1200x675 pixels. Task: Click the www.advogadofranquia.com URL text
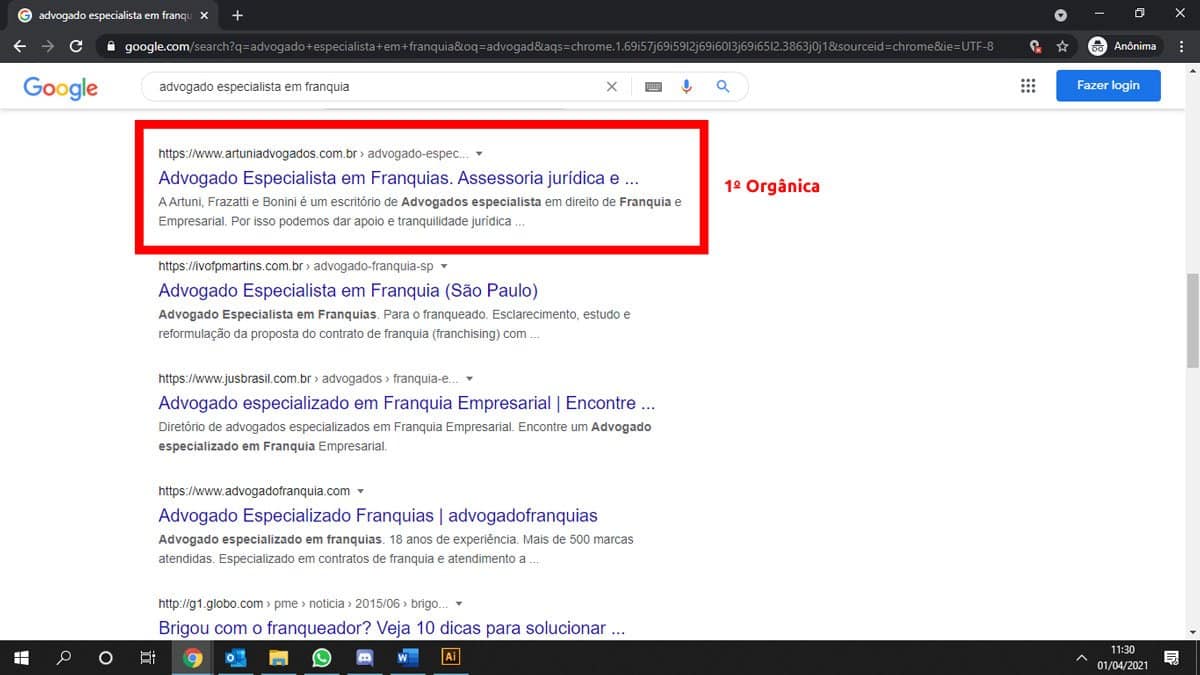[254, 491]
